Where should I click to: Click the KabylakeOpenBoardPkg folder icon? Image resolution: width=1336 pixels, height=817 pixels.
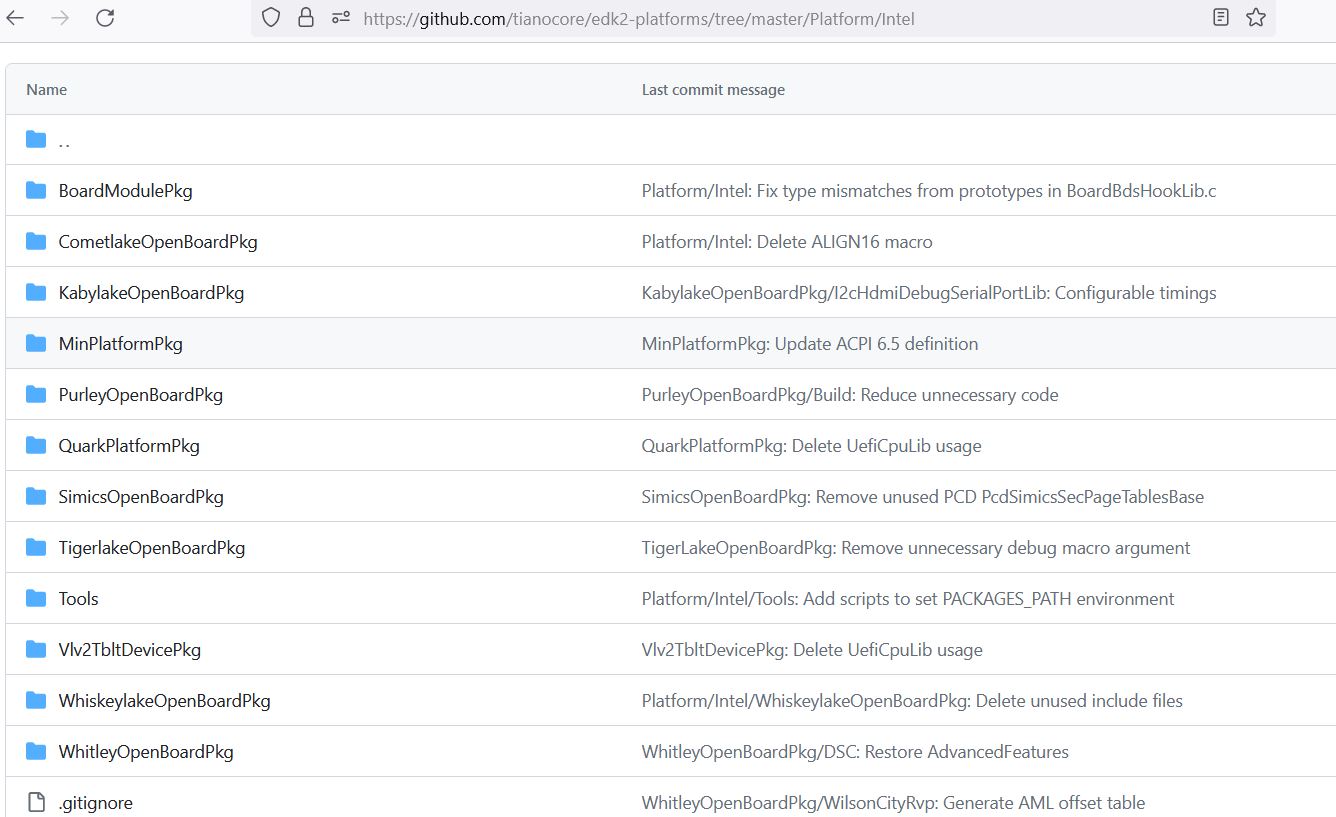coord(36,292)
